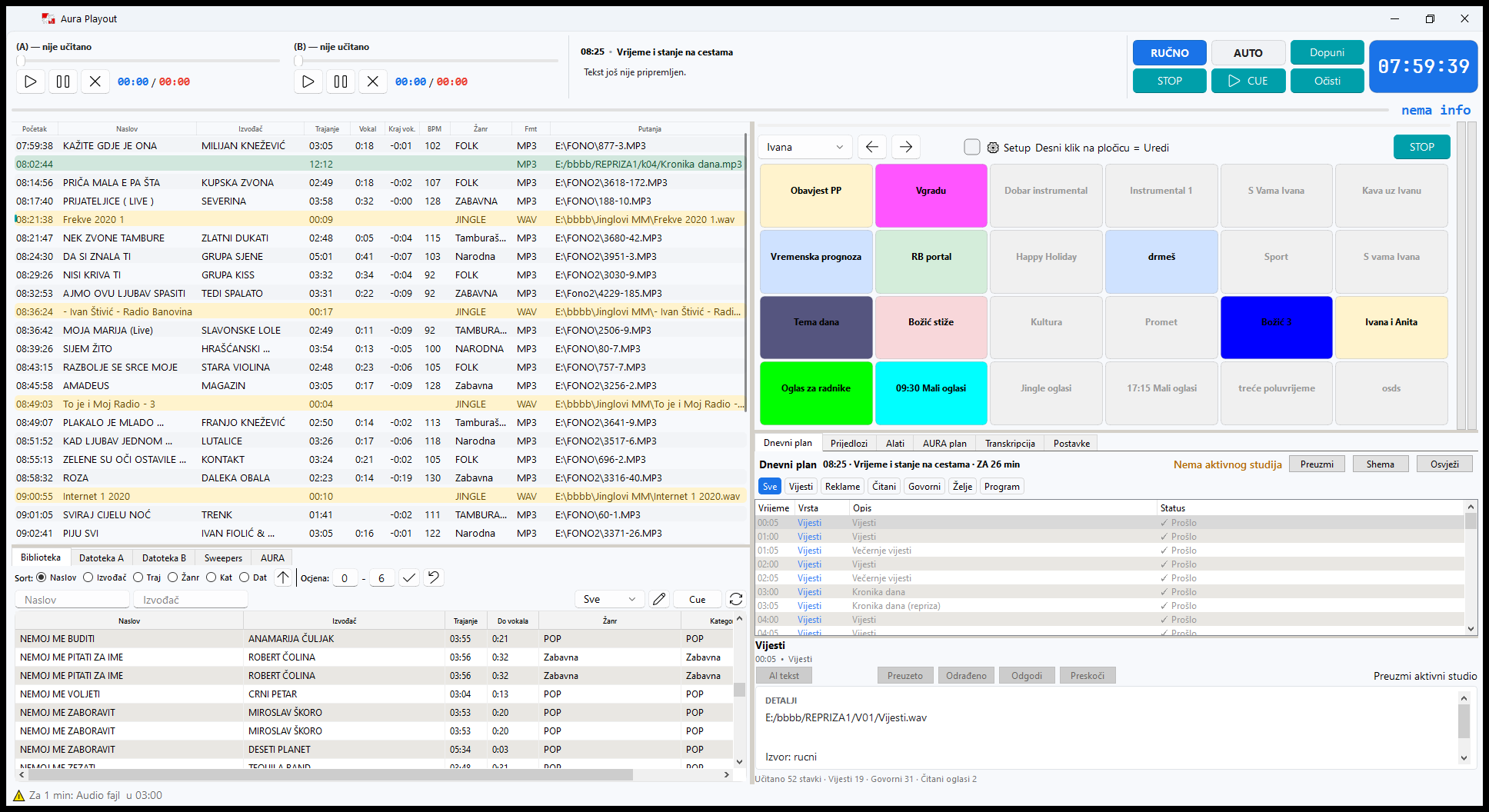Screen dimensions: 1489x812
Task: Click the Setup gear icon
Action: point(993,148)
